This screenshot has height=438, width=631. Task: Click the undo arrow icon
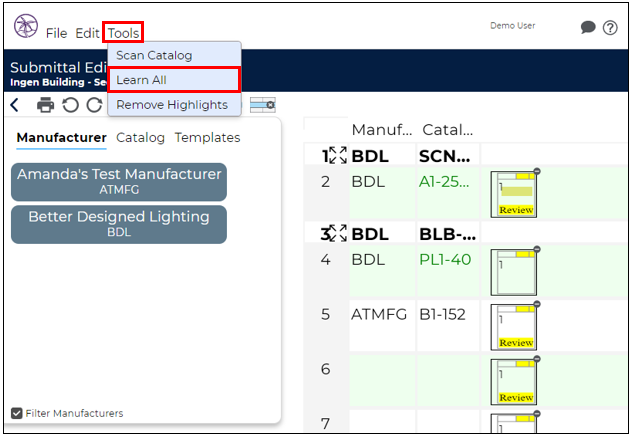pyautogui.click(x=70, y=105)
